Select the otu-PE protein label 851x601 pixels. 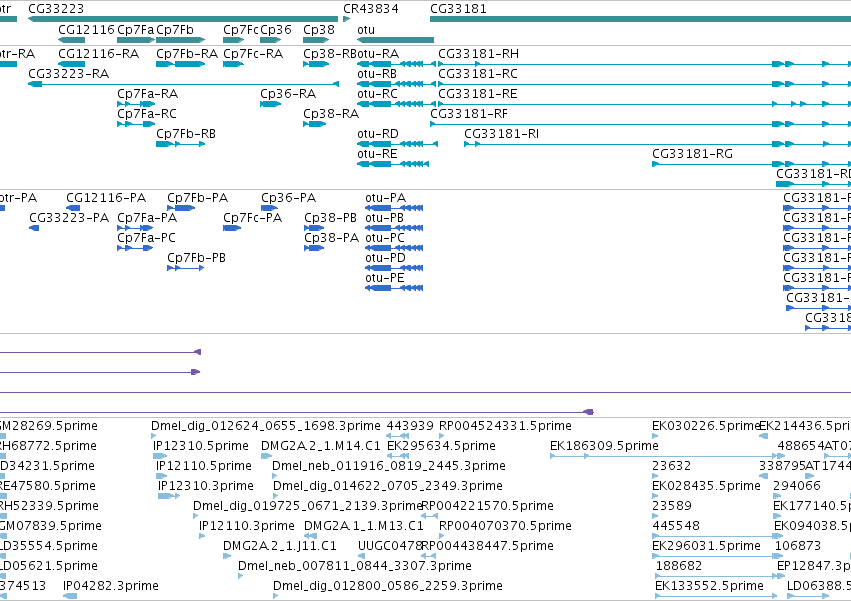coord(385,279)
